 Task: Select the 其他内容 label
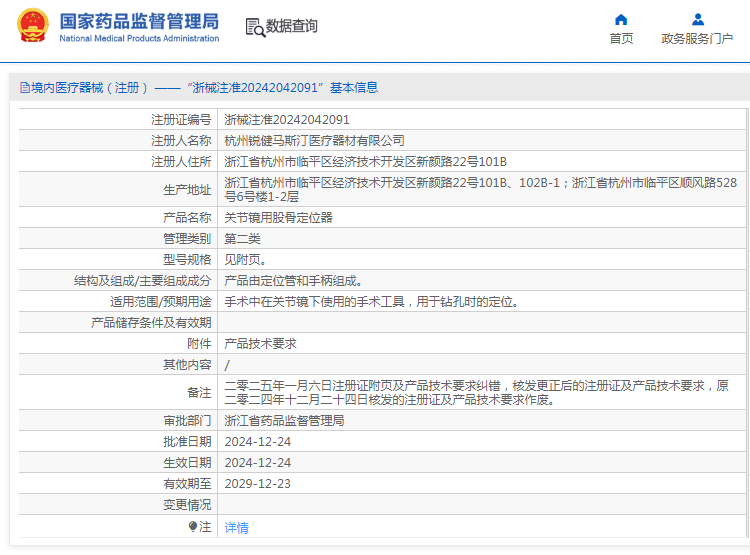(x=187, y=365)
